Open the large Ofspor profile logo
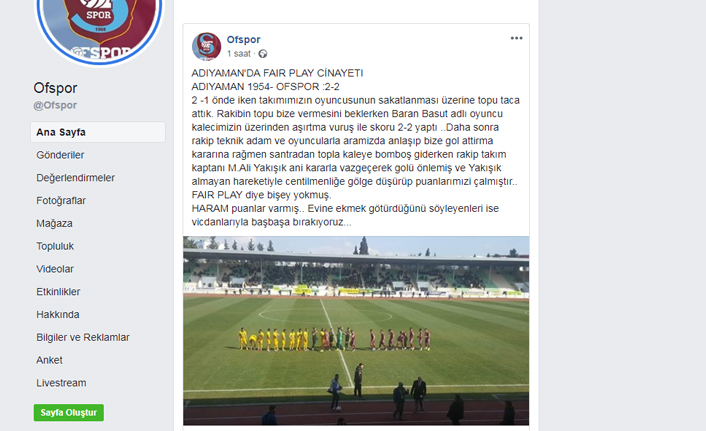Image resolution: width=706 pixels, height=431 pixels. click(99, 27)
